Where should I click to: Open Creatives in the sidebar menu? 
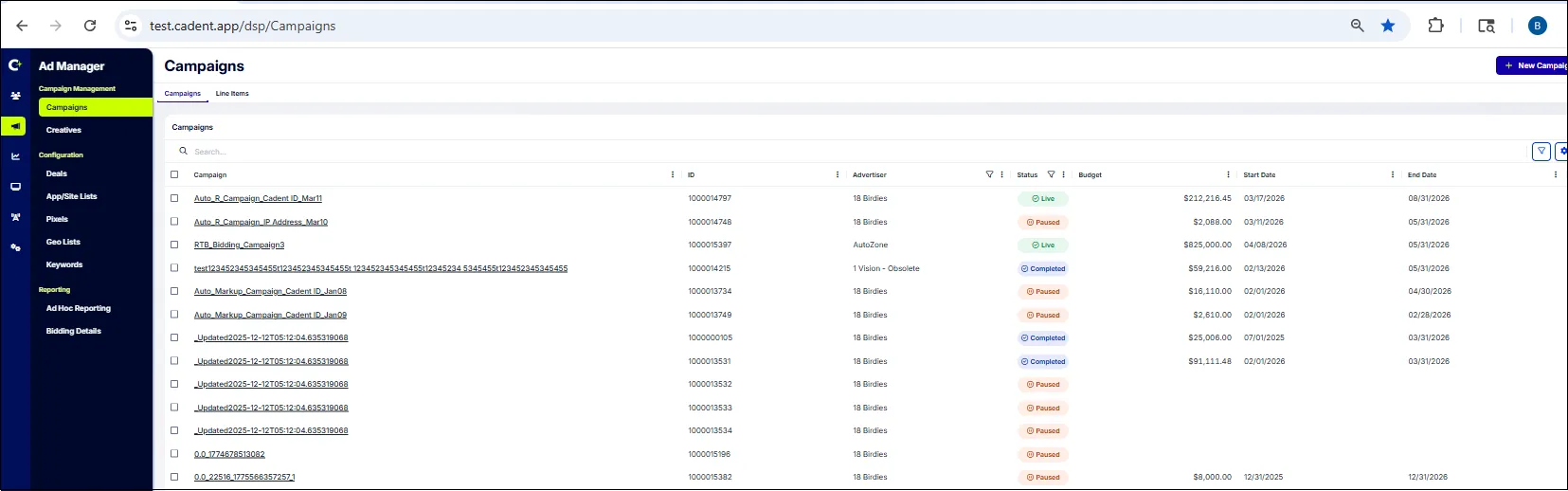63,130
